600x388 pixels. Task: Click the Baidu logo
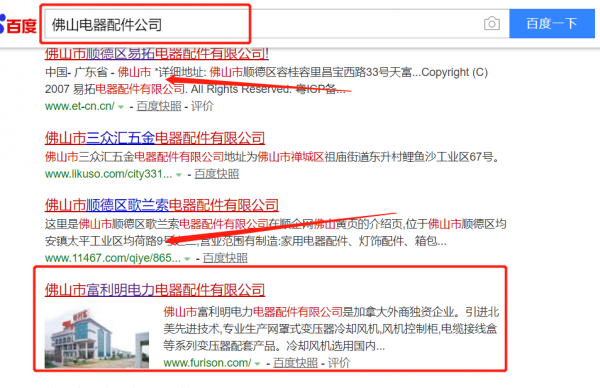coord(18,24)
